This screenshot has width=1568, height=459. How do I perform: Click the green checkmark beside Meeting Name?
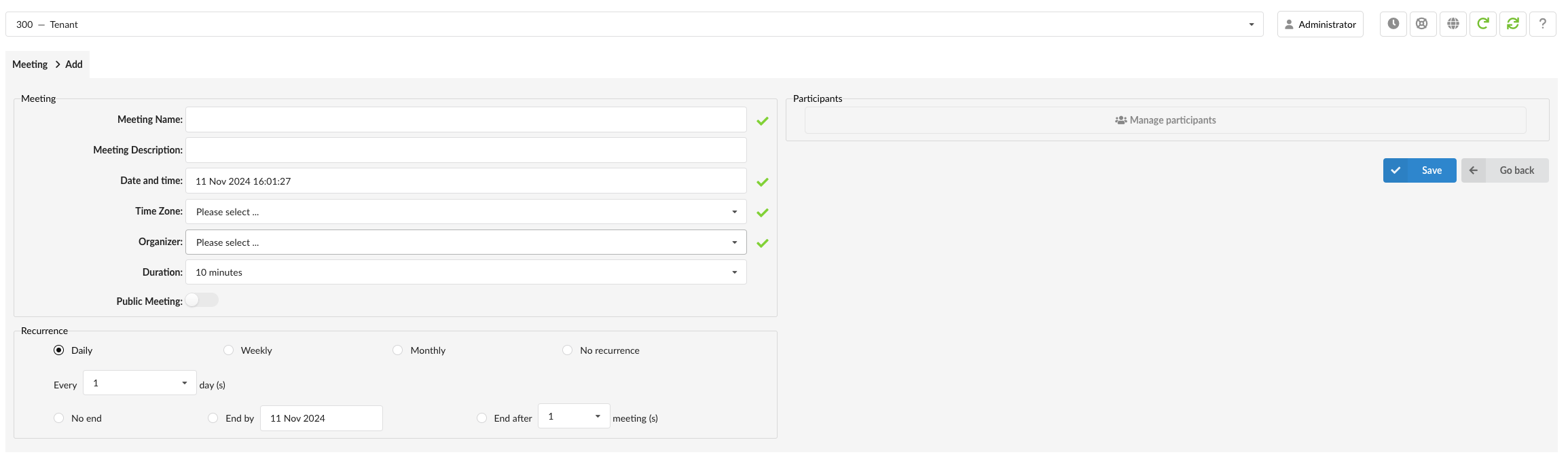pos(763,121)
